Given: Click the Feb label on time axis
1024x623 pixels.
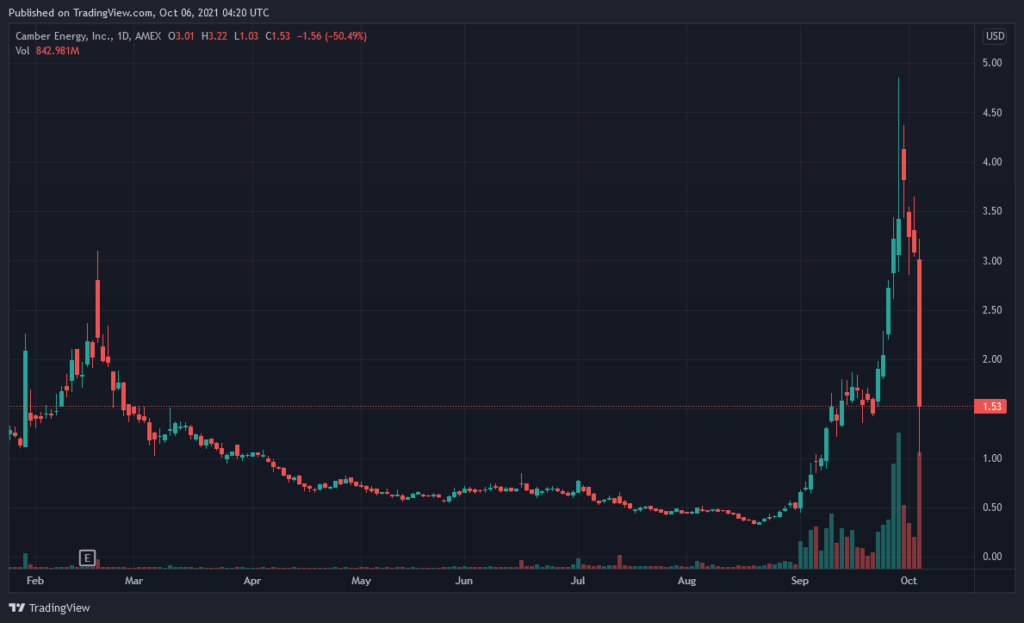Looking at the screenshot, I should coord(35,581).
